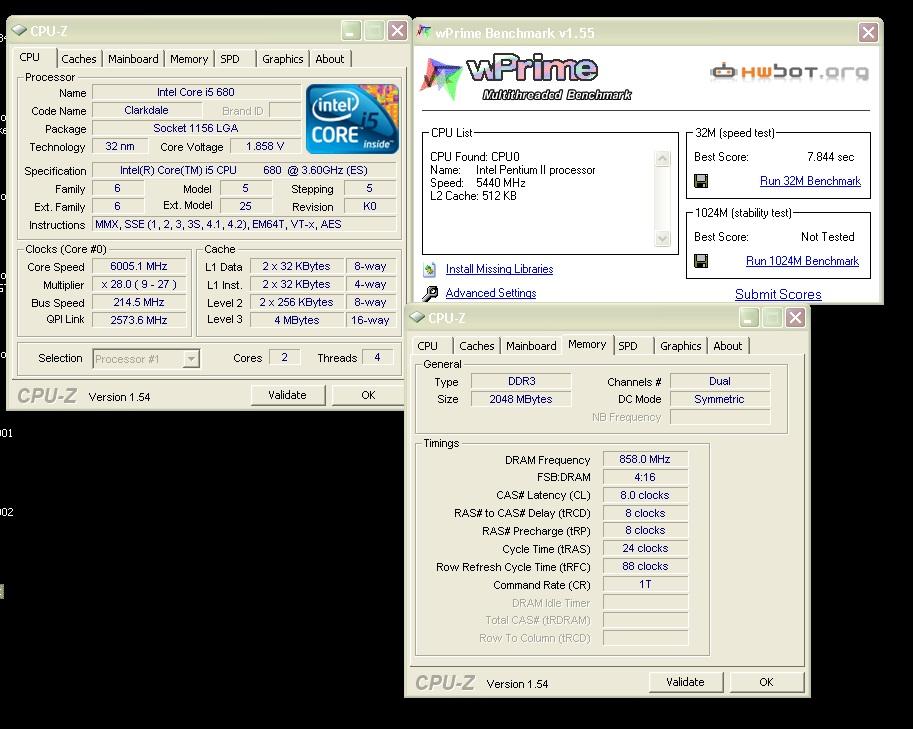This screenshot has width=913, height=729.
Task: Click Run 32M Benchmark link
Action: (810, 181)
